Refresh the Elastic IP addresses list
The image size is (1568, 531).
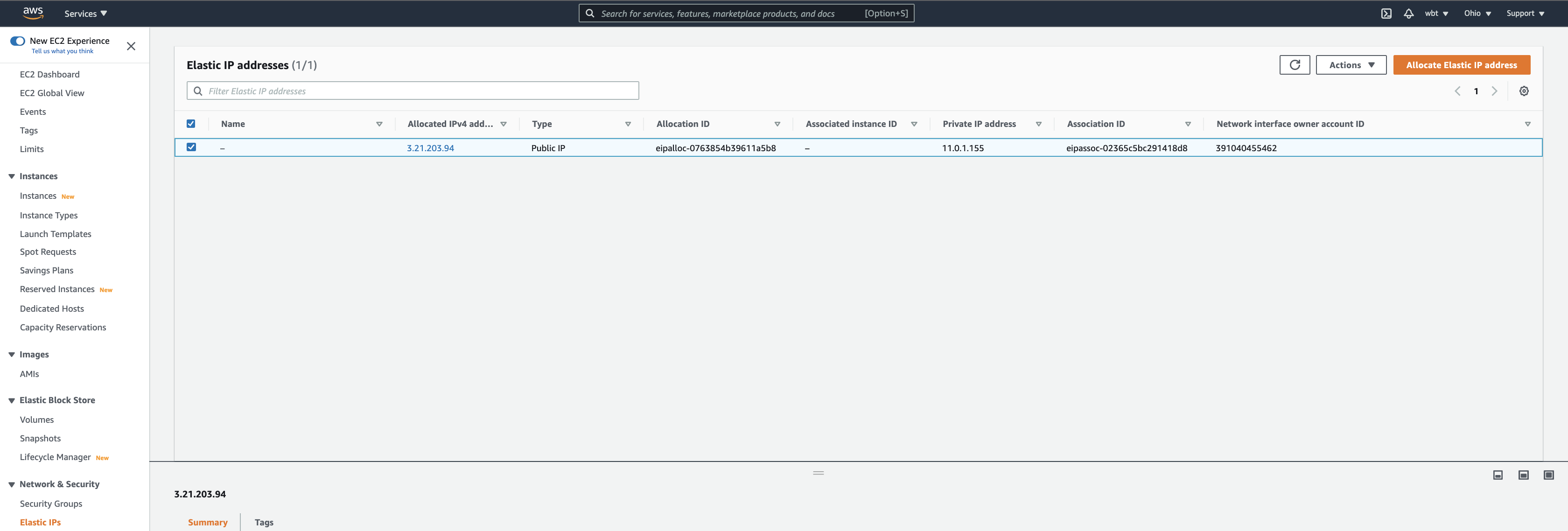tap(1294, 64)
